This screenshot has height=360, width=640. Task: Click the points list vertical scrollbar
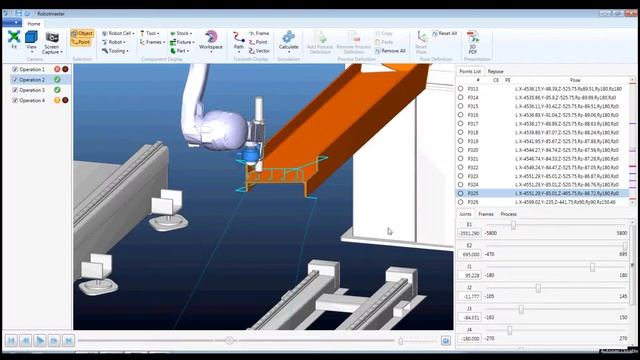click(x=632, y=141)
